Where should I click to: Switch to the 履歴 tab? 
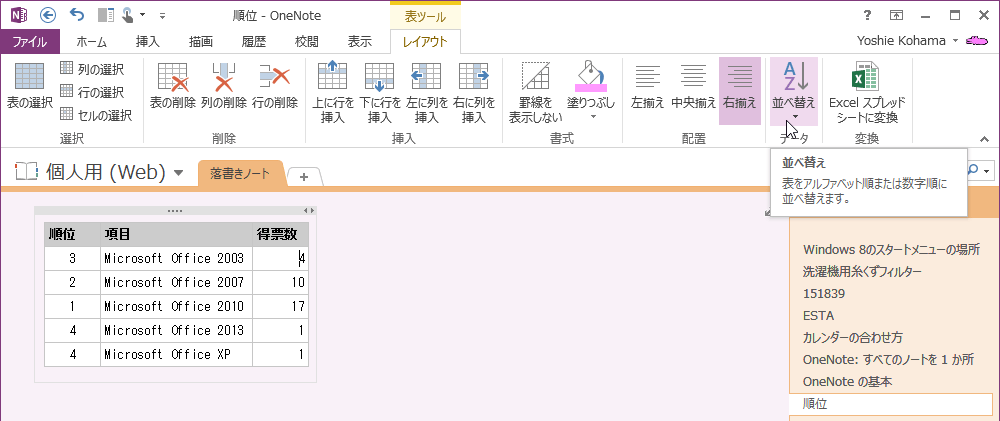tap(254, 42)
